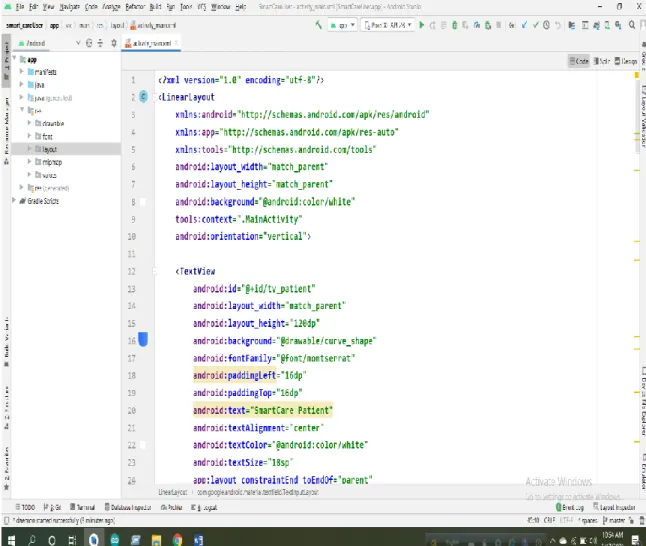The image size is (646, 546).
Task: Open the SDK Manager icon
Action: (x=618, y=25)
